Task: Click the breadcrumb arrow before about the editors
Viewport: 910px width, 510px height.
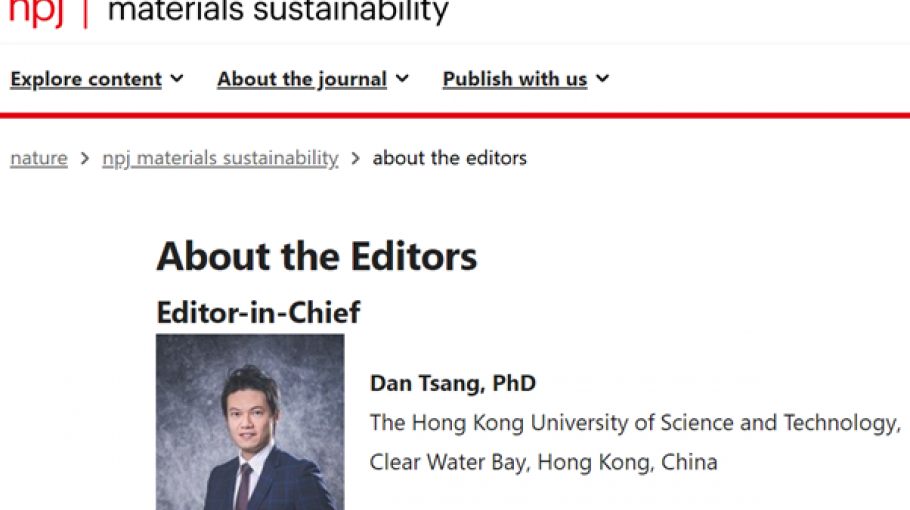Action: [x=356, y=158]
